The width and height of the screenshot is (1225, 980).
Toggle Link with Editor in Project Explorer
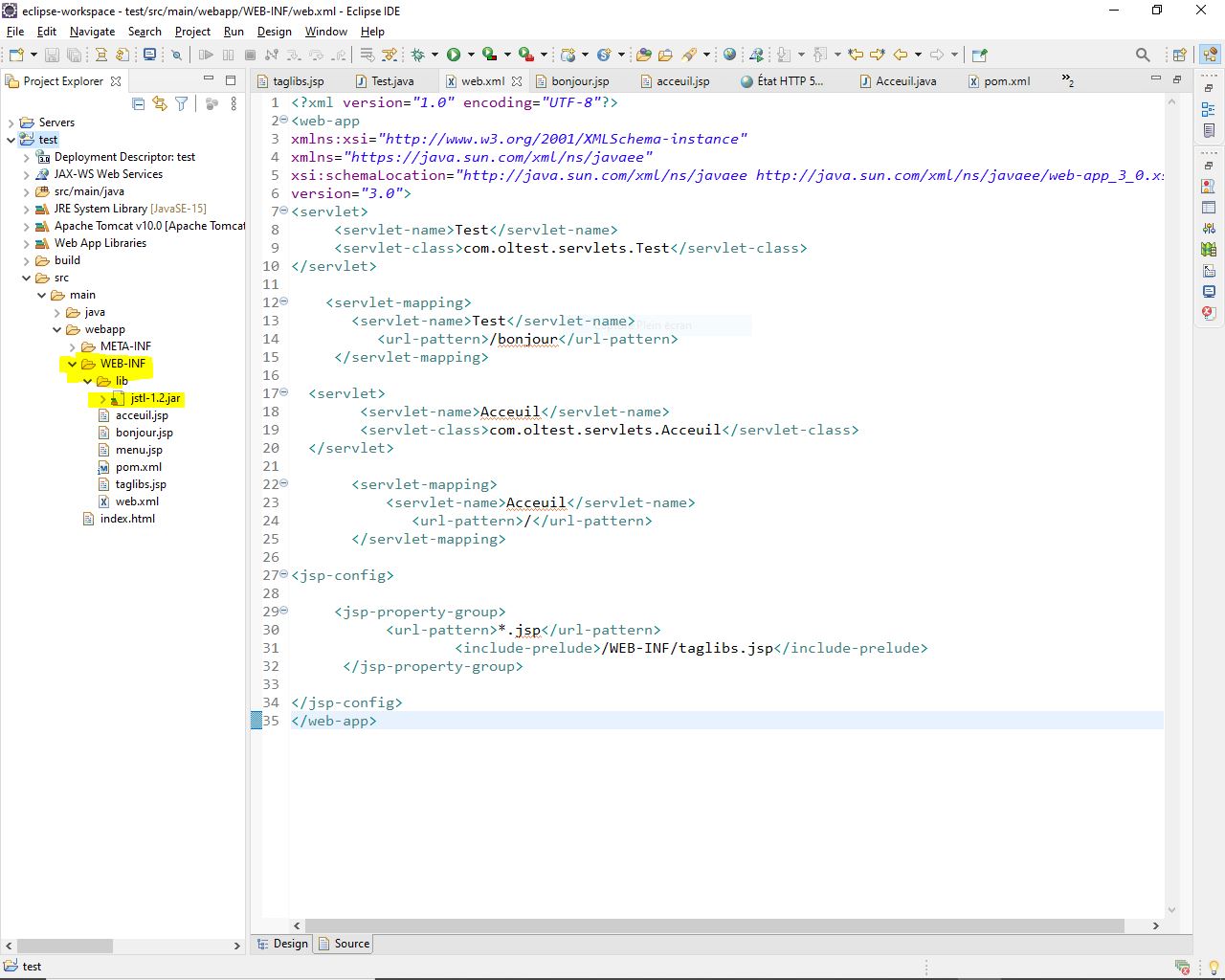(158, 104)
